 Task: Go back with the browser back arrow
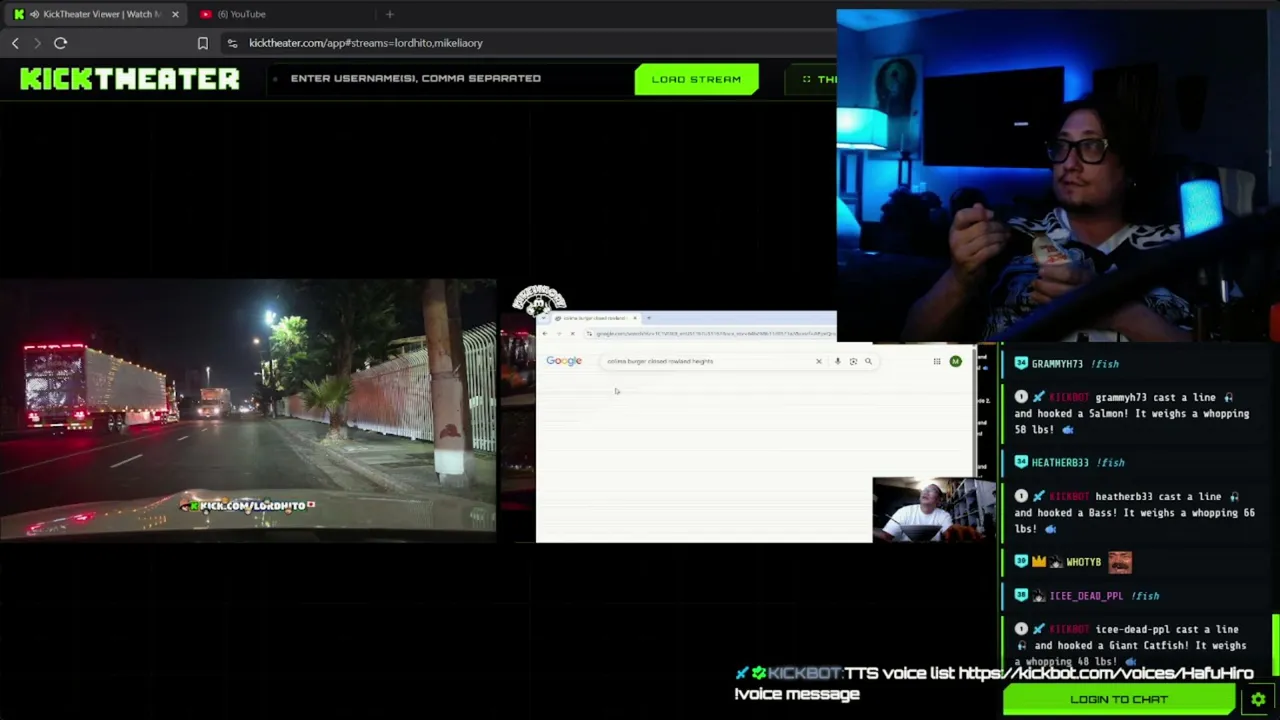tap(15, 43)
